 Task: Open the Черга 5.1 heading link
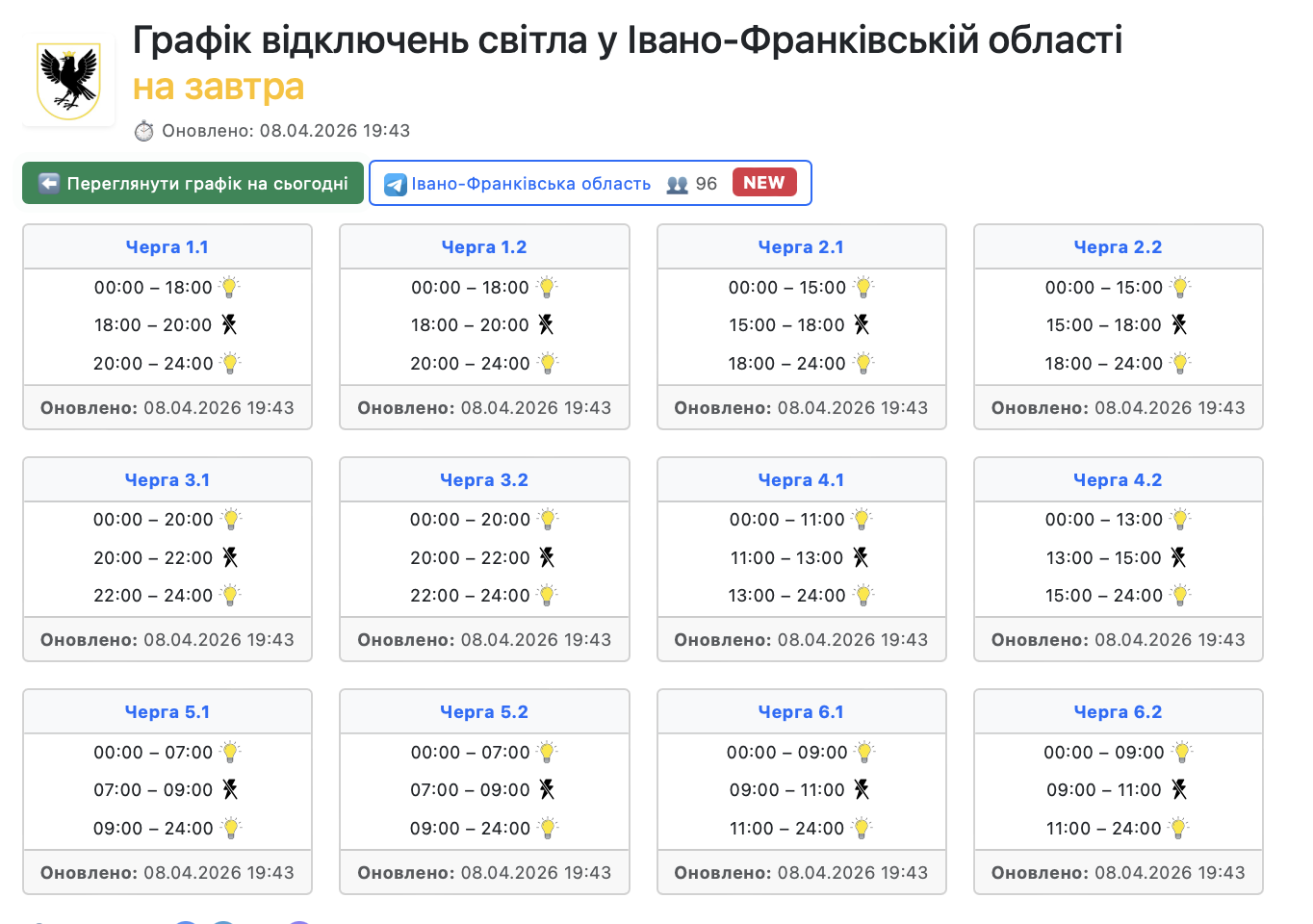(x=167, y=712)
